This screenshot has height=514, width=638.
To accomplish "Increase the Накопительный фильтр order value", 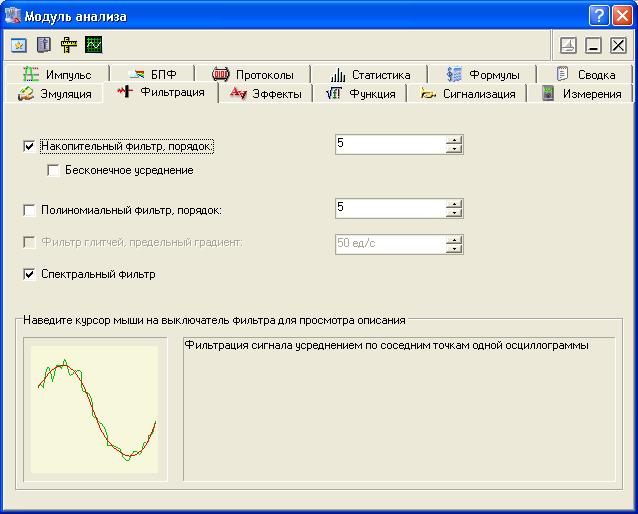I will [454, 140].
